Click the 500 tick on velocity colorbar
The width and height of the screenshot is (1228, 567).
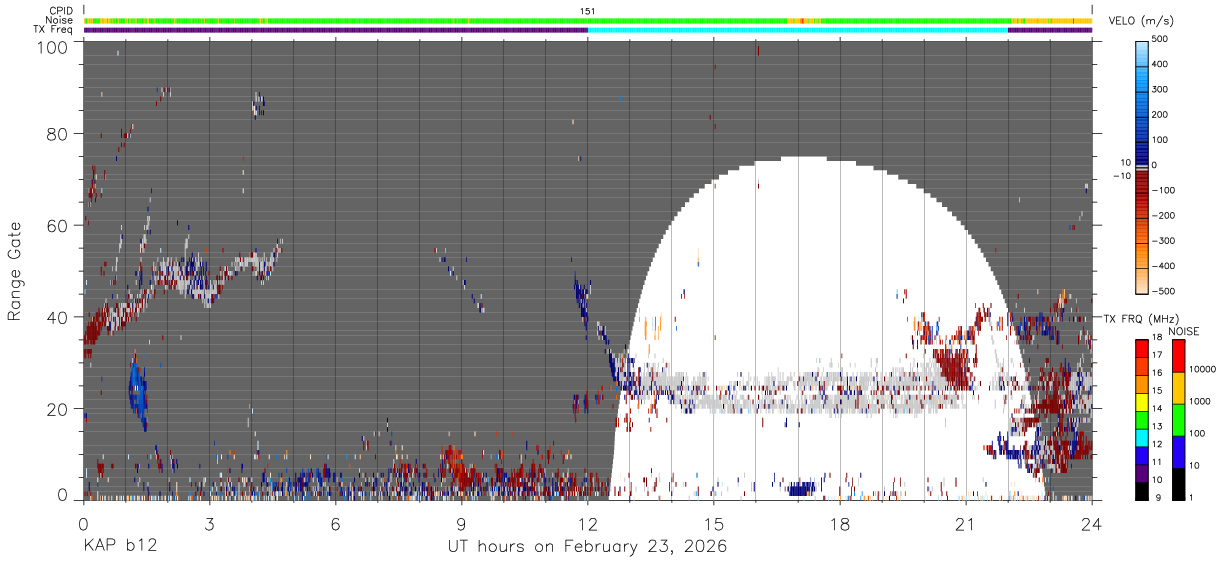pos(1162,39)
